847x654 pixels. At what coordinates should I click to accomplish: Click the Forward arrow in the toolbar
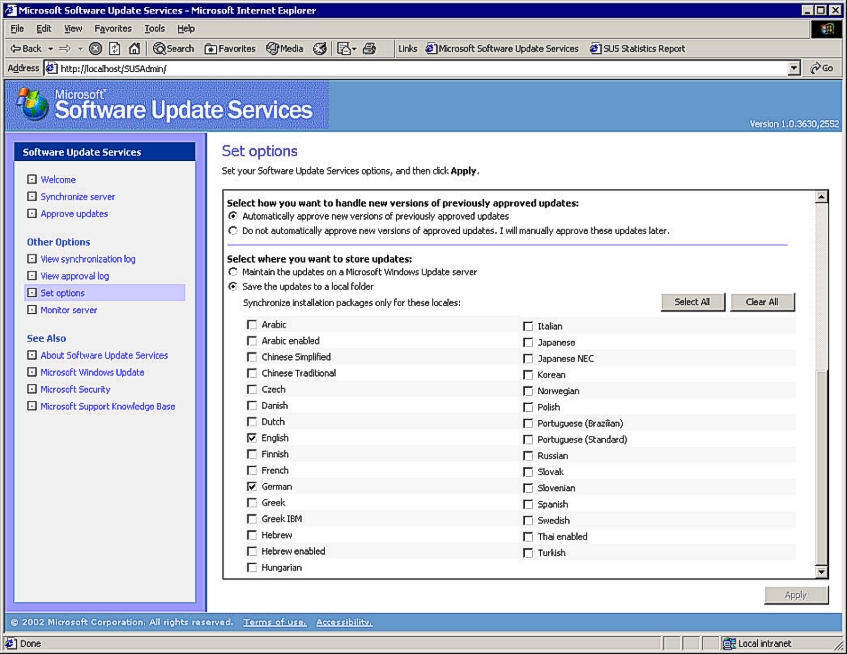tap(64, 49)
